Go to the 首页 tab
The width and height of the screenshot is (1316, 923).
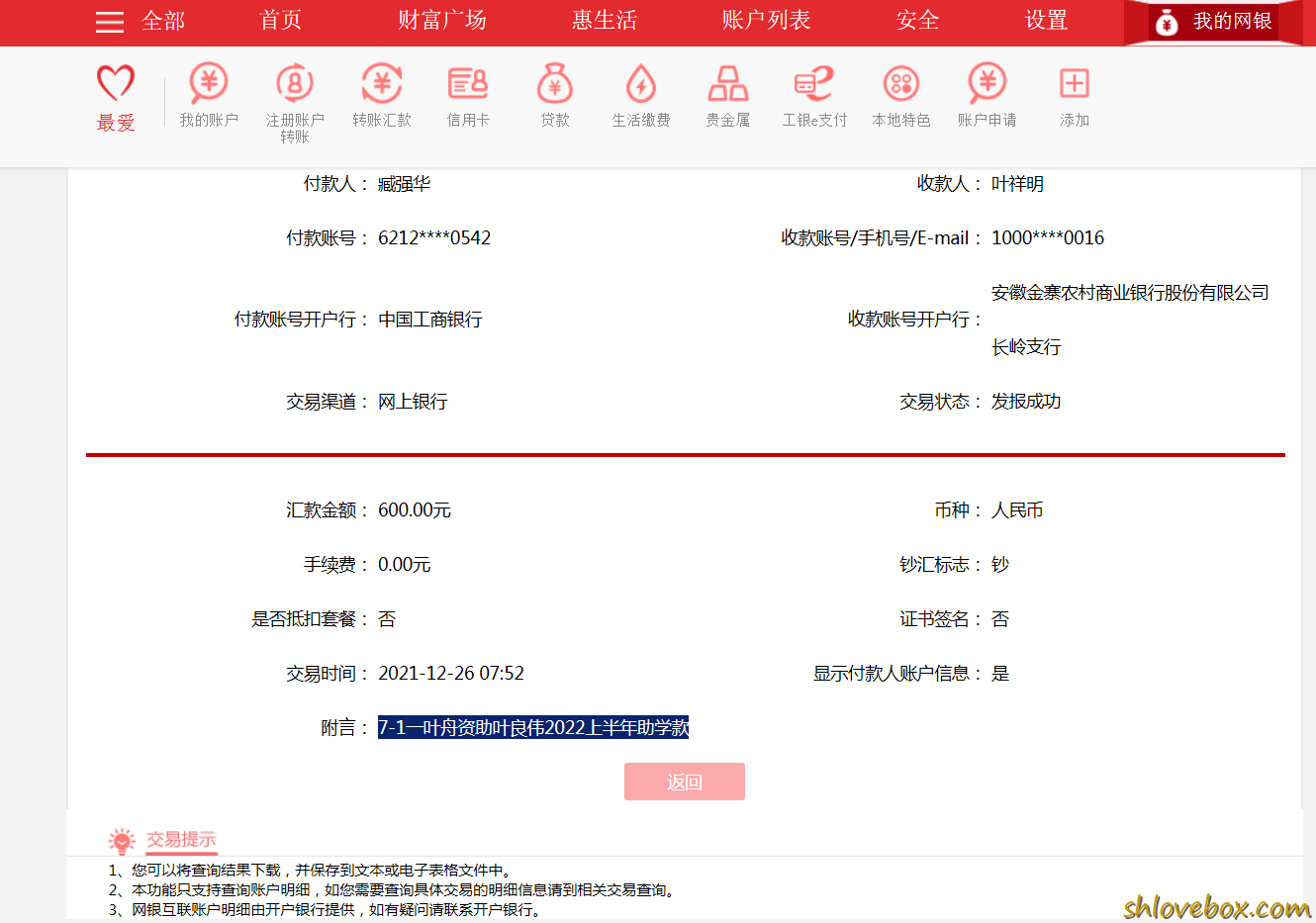point(281,21)
